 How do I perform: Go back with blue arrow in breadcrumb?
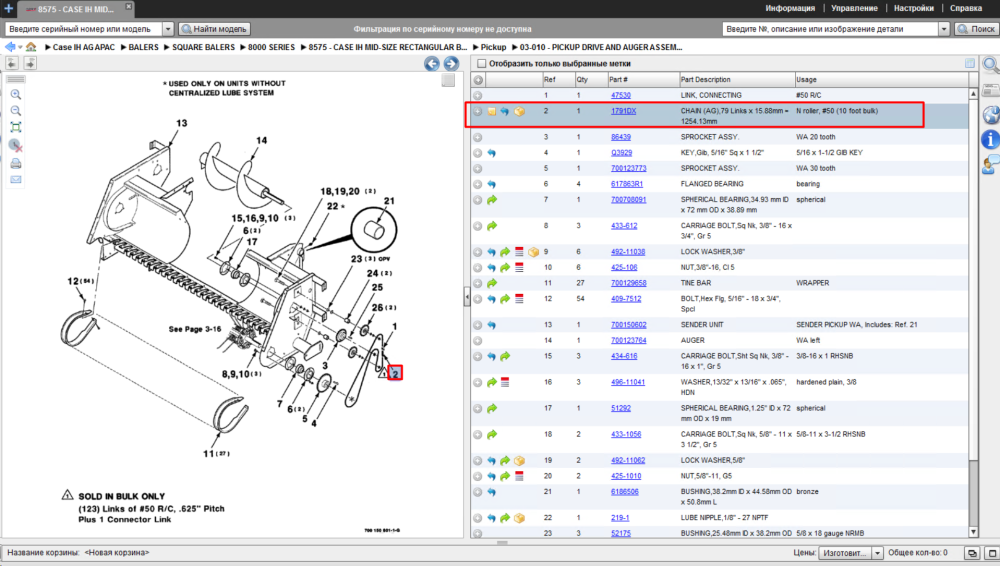click(10, 47)
